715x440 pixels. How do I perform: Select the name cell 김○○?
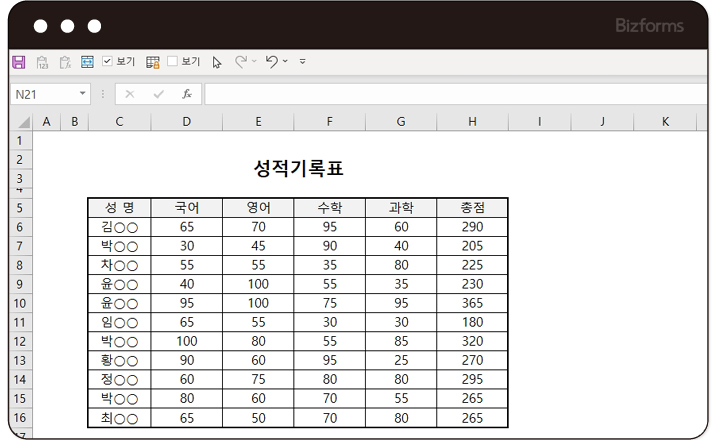tap(119, 227)
